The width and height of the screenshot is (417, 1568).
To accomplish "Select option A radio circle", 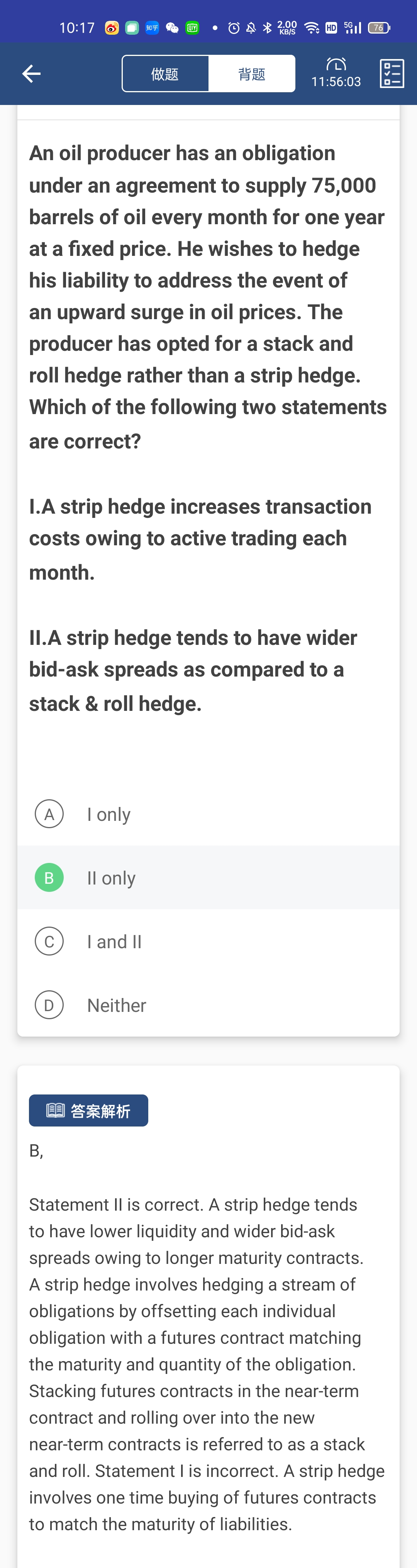I will tap(49, 814).
